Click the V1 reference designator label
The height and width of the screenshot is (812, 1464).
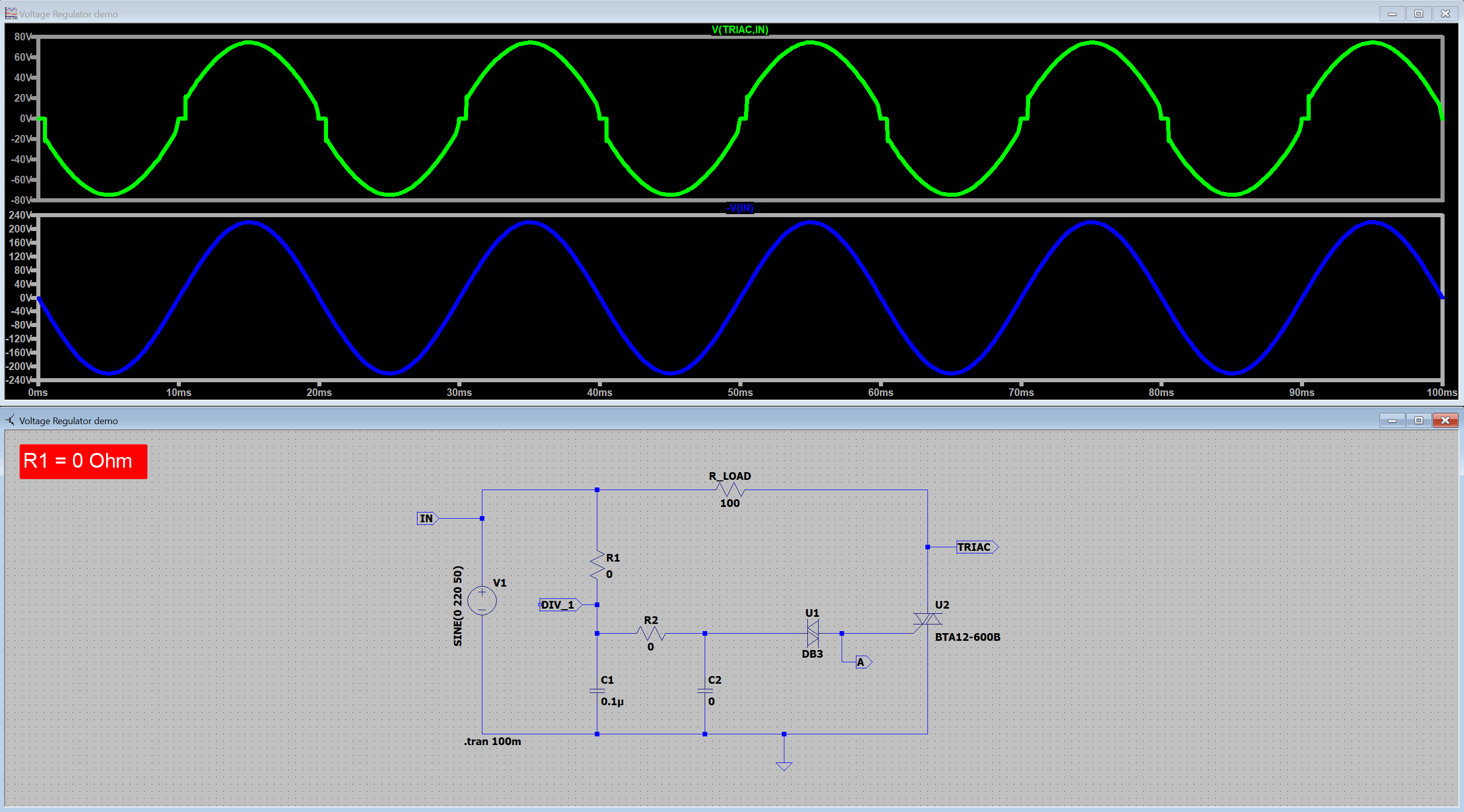coord(499,583)
